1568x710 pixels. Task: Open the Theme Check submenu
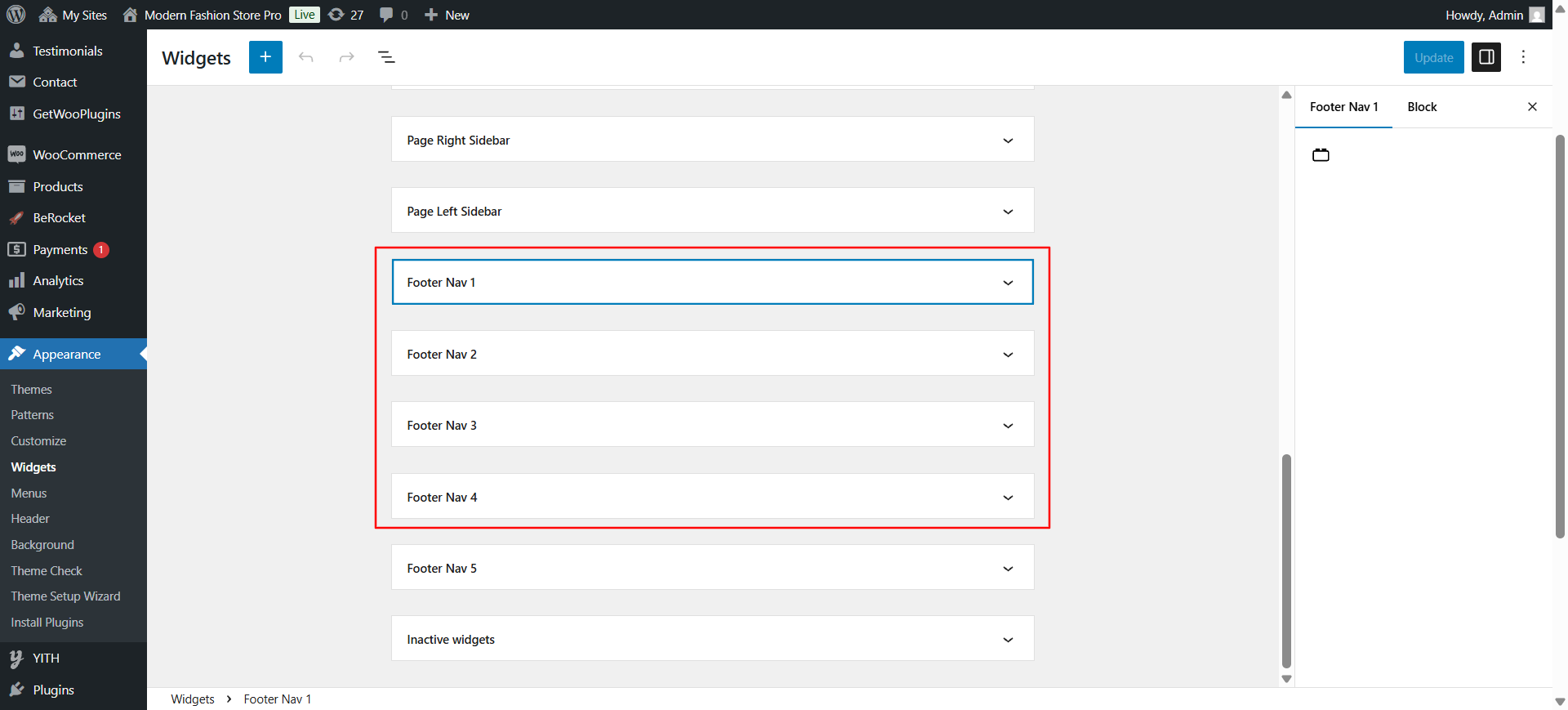click(x=47, y=571)
